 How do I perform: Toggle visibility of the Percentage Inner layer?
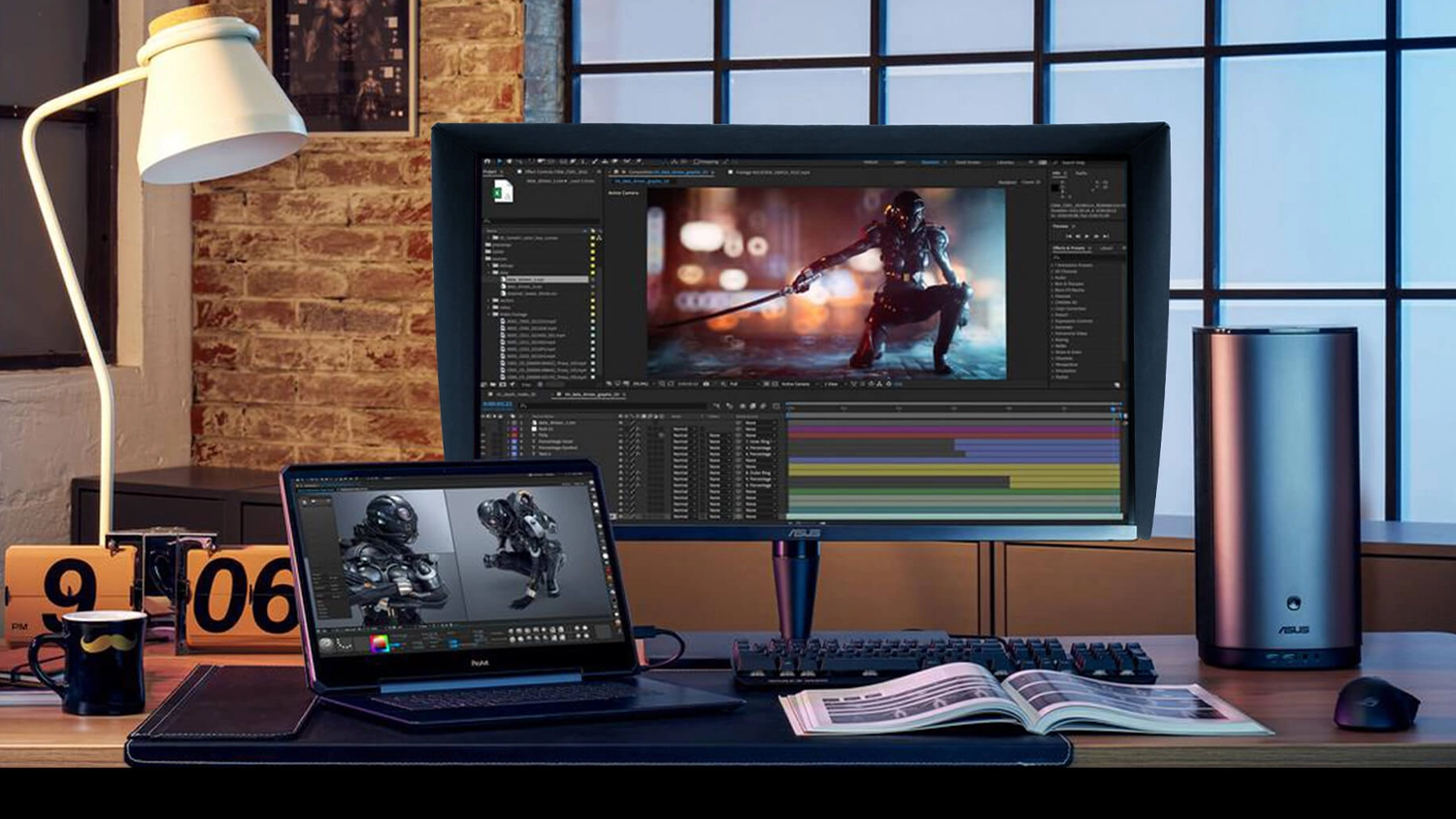point(483,441)
